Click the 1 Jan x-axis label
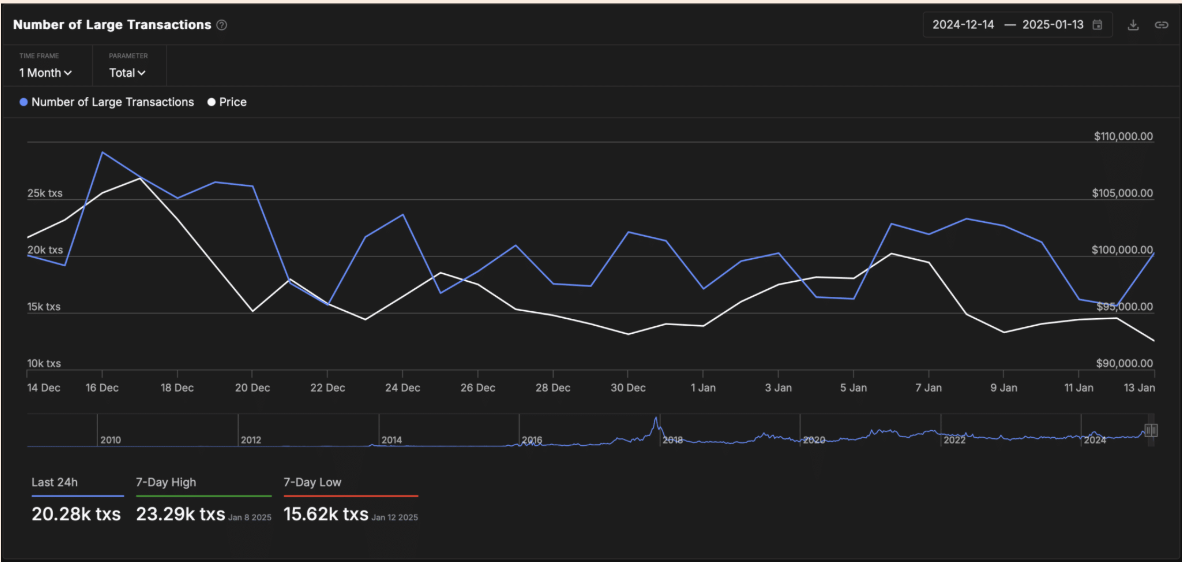 tap(703, 388)
